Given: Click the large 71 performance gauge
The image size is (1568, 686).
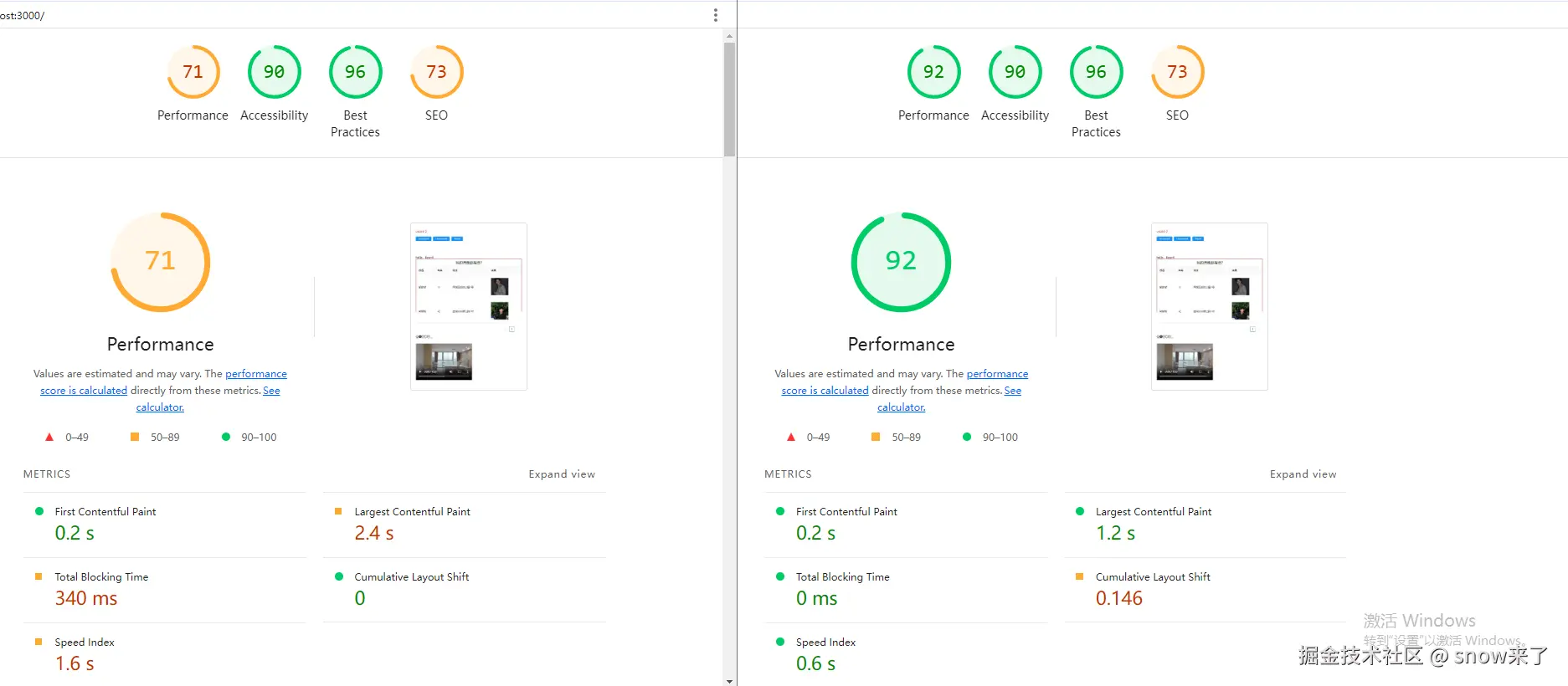Looking at the screenshot, I should tap(160, 262).
